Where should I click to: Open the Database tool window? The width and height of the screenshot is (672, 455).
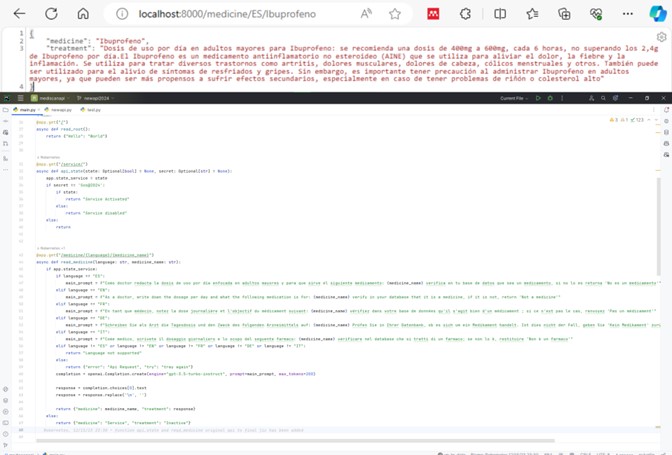pyautogui.click(x=666, y=132)
